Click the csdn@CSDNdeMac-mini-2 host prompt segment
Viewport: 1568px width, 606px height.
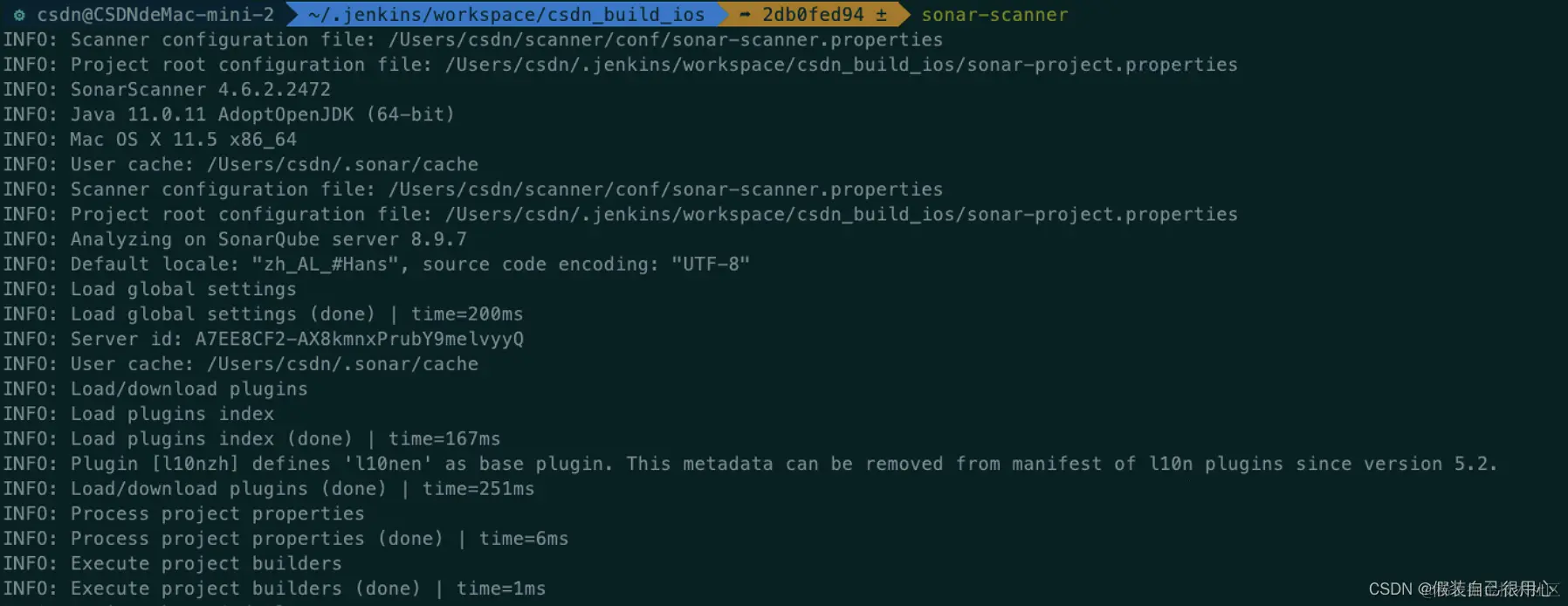(155, 15)
